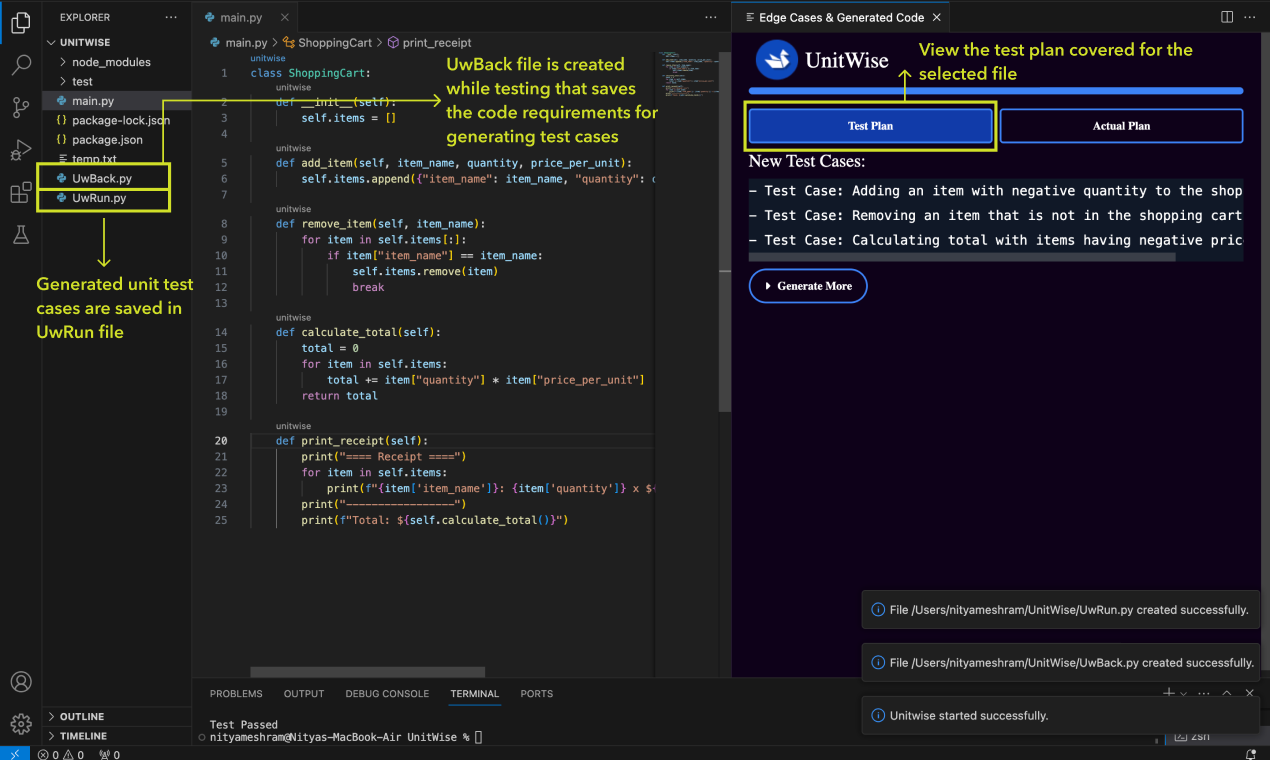Expand the OUTLINE section
The height and width of the screenshot is (760, 1270).
pos(116,716)
